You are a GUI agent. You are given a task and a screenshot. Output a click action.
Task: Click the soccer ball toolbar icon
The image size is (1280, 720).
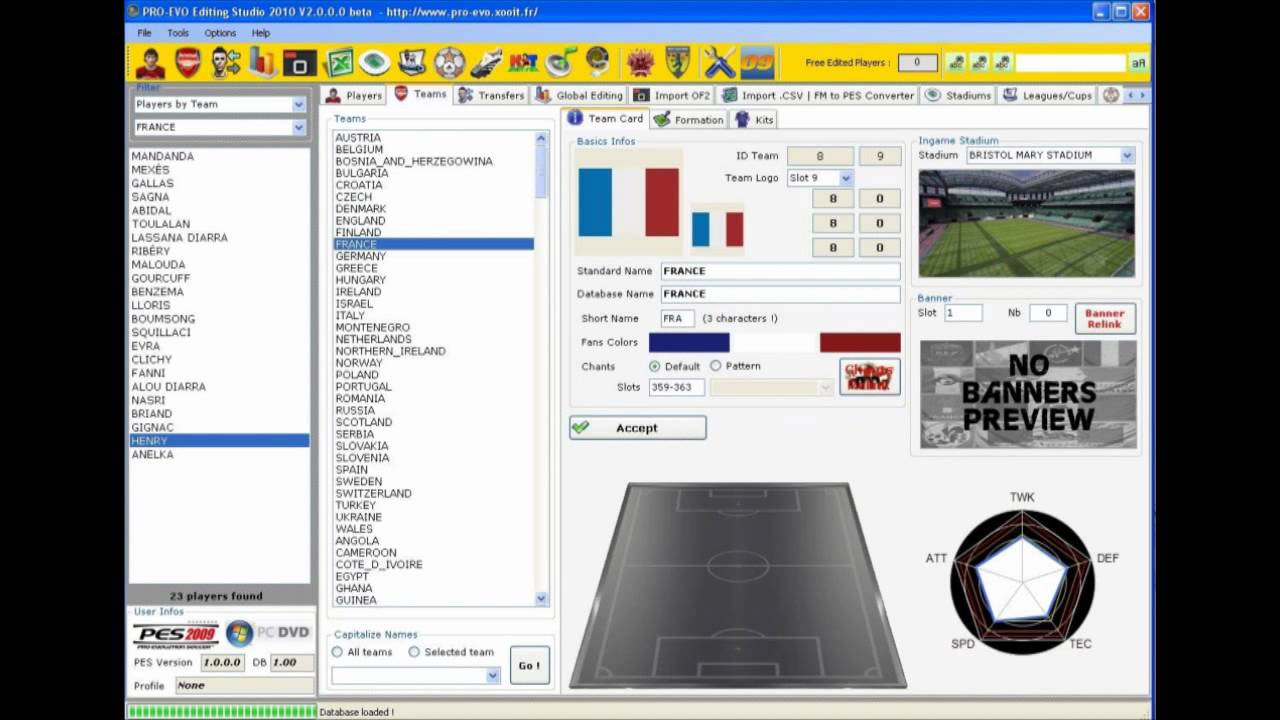pyautogui.click(x=449, y=63)
